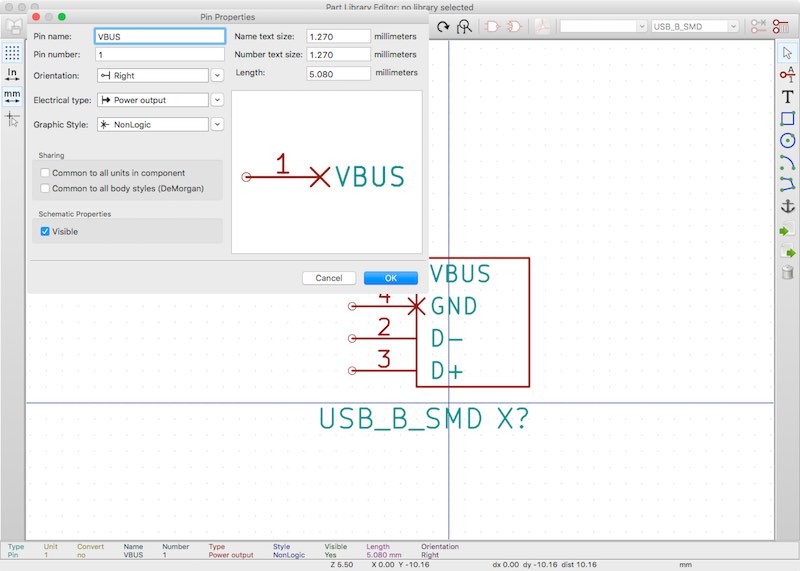
Task: Click the library icon at top left
Action: 14,27
